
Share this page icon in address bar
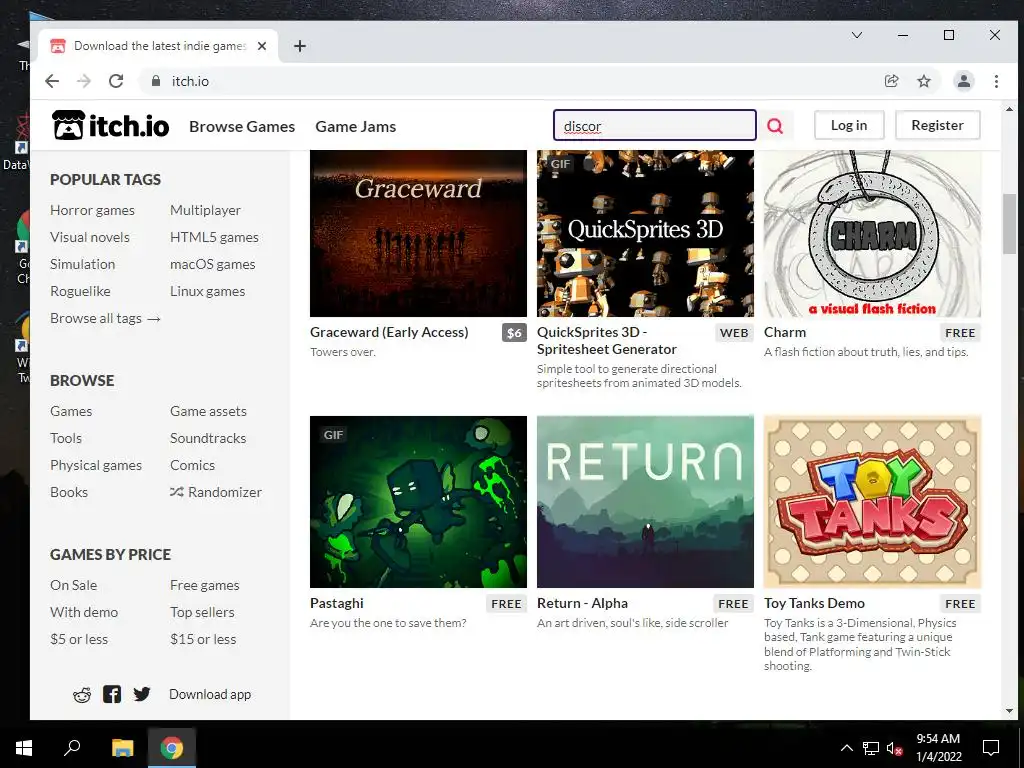(891, 81)
